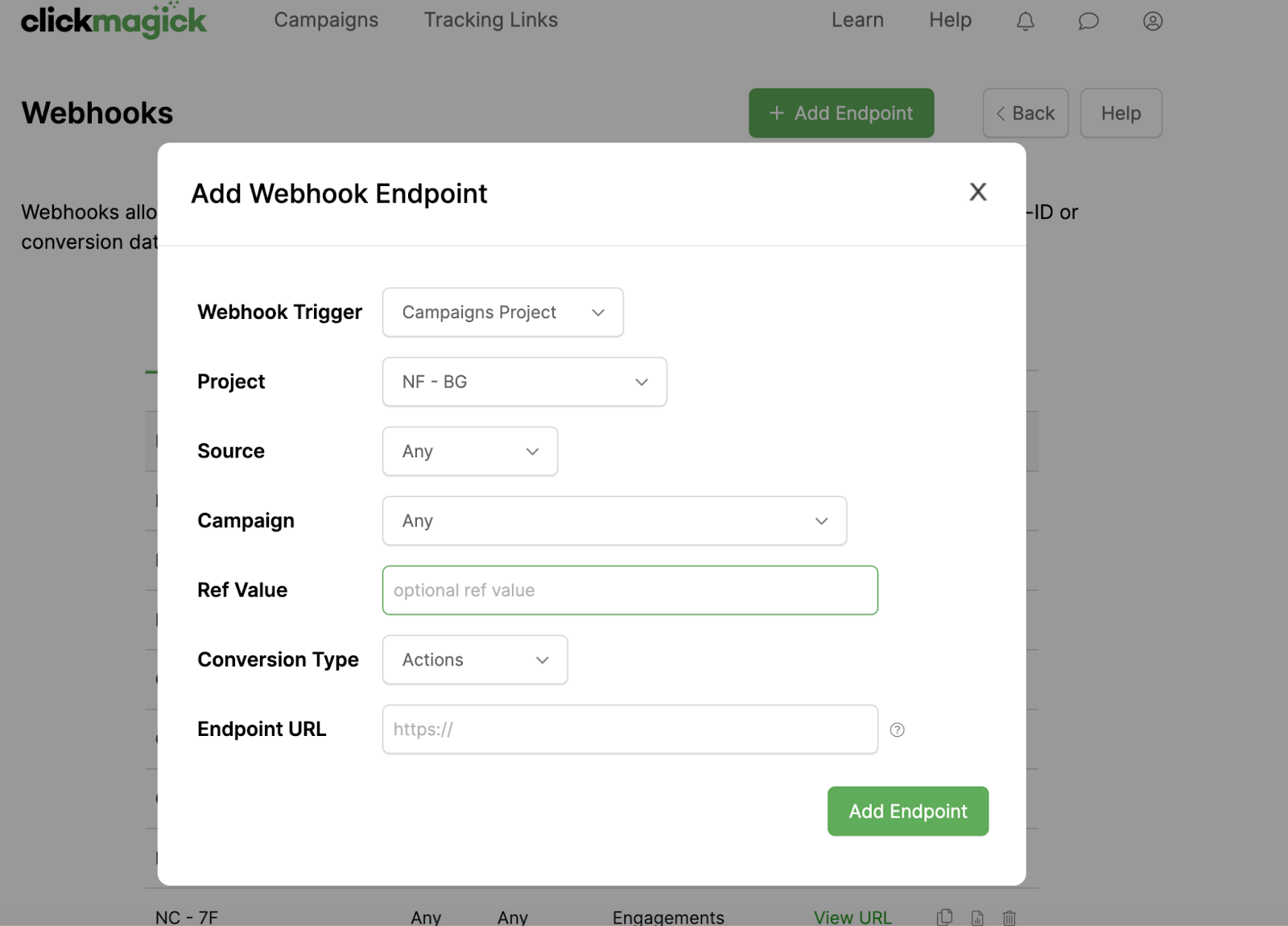The image size is (1288, 926).
Task: Open the stats icon in NC - 7F row
Action: point(977,918)
